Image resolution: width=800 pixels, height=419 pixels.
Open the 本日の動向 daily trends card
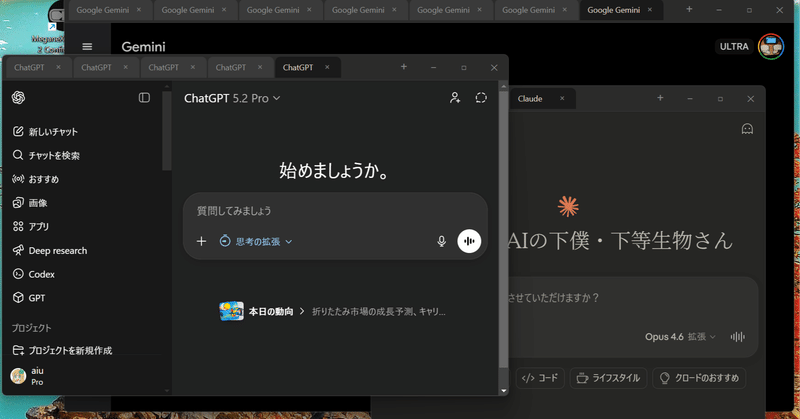pyautogui.click(x=333, y=311)
